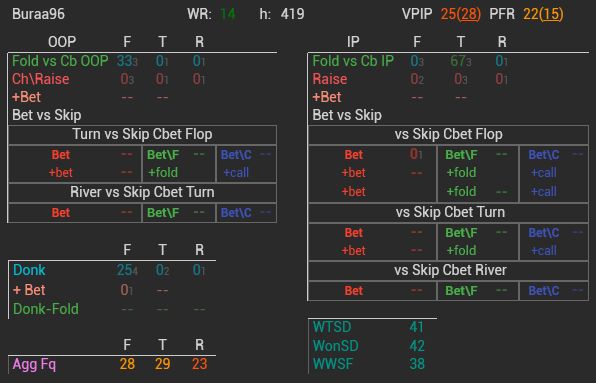Viewport: 596px width, 383px height.
Task: Click the Agg Fq flop value 28
Action: click(x=127, y=364)
